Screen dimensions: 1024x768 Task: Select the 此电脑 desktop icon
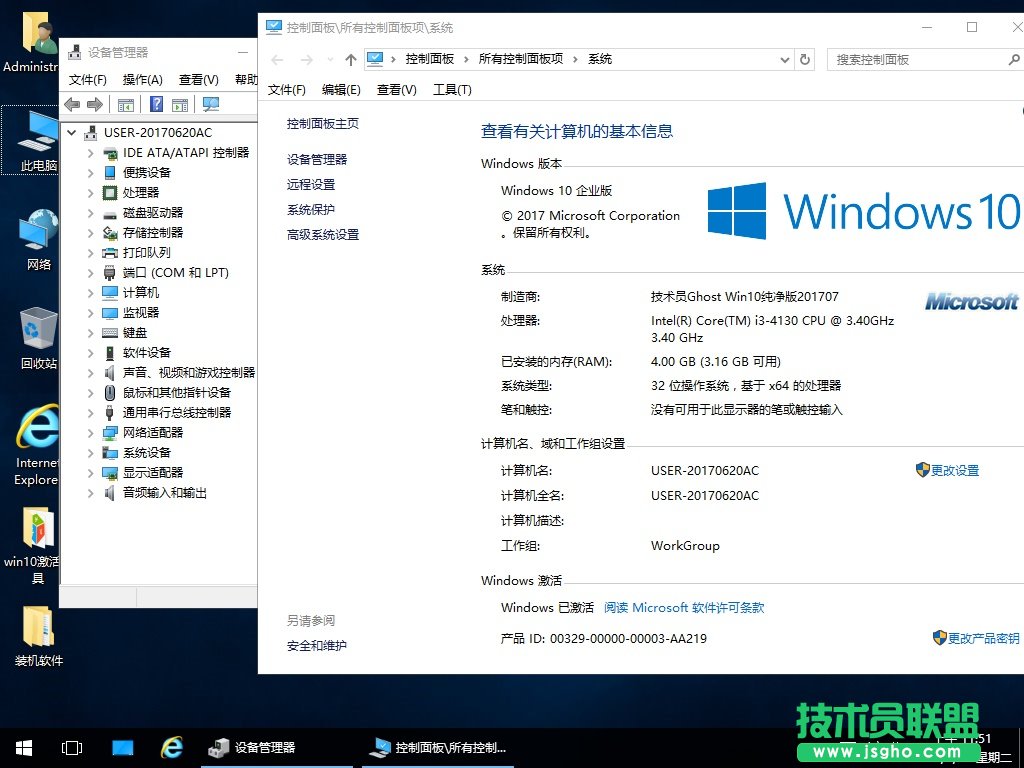point(30,140)
